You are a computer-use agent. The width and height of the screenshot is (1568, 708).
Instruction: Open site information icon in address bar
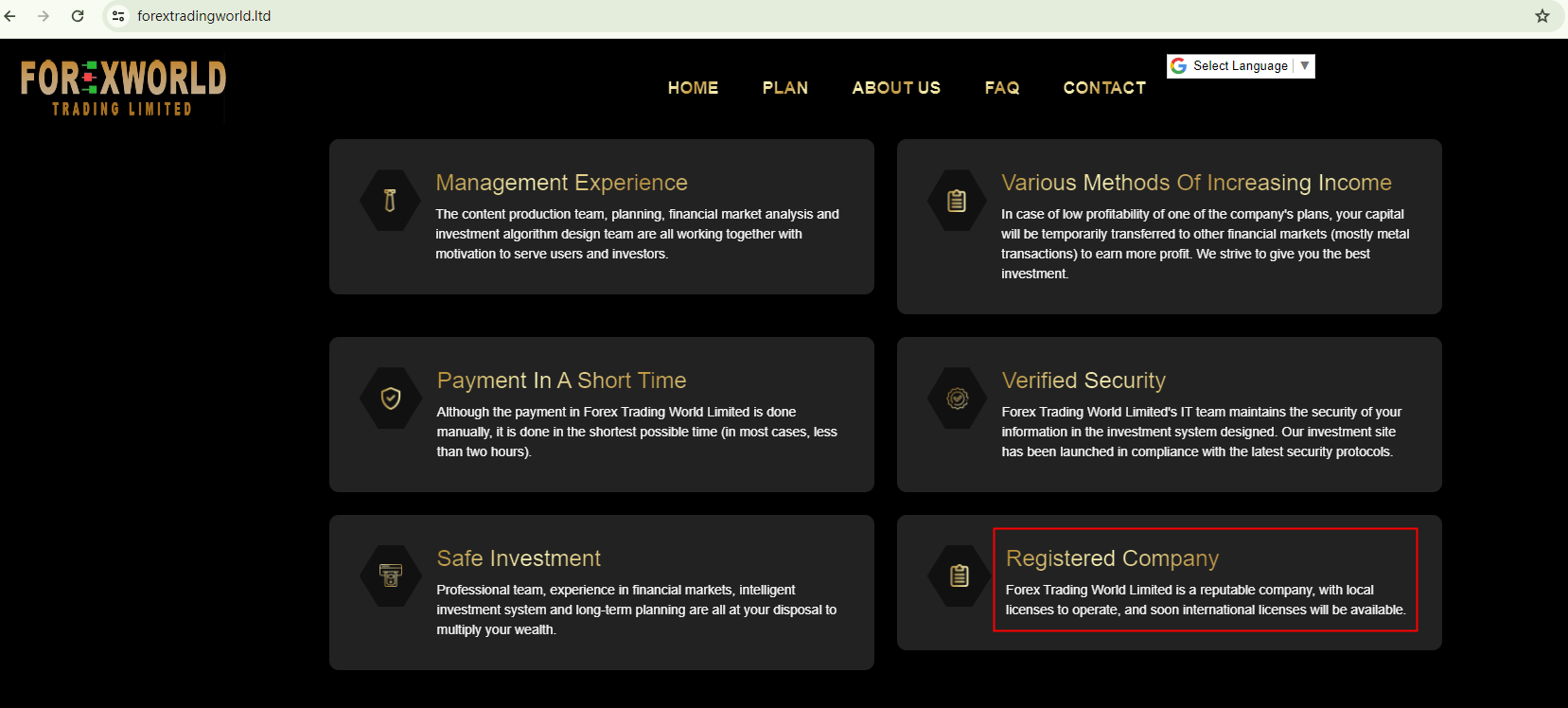coord(118,16)
